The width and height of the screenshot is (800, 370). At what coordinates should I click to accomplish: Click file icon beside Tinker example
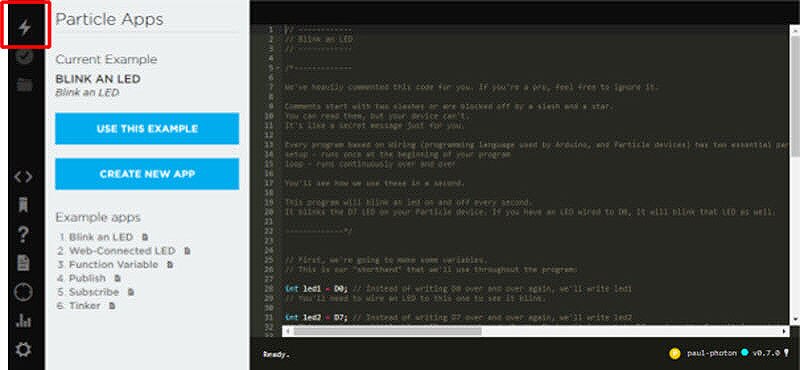(112, 306)
